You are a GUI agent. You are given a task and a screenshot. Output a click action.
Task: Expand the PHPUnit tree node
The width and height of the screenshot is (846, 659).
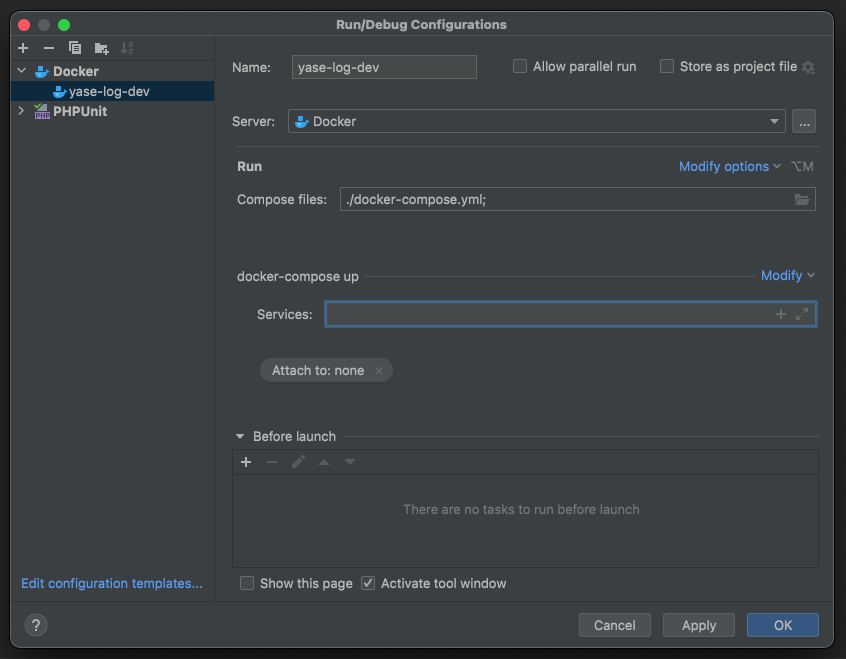(22, 112)
